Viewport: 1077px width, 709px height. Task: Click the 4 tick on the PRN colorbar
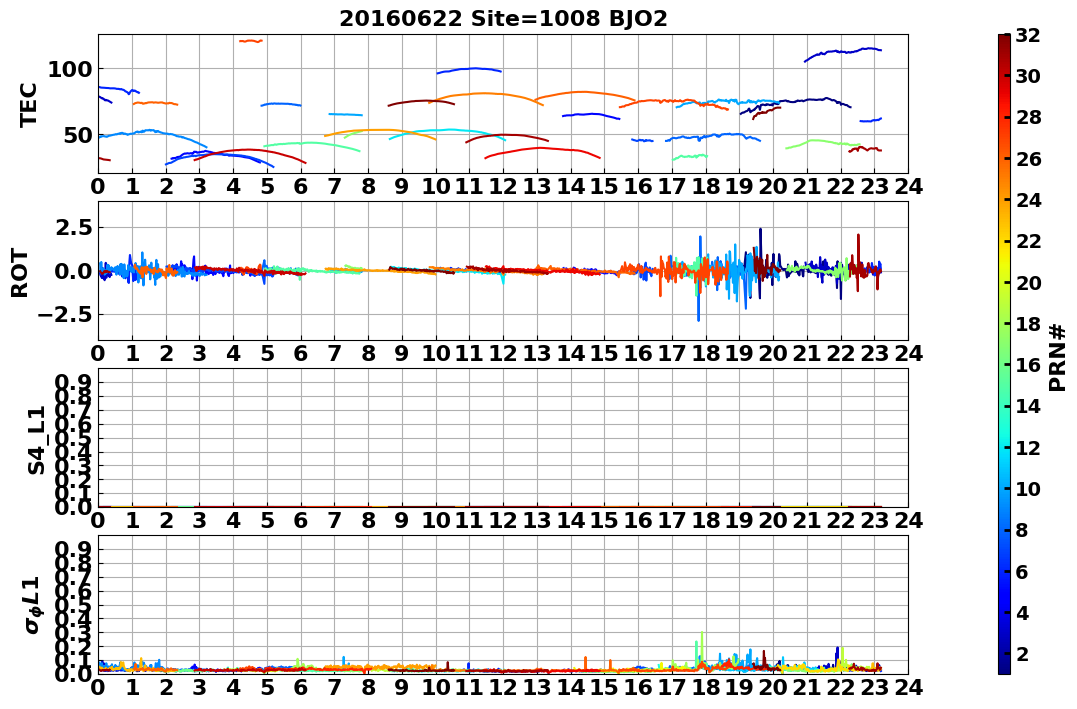coord(1021,612)
